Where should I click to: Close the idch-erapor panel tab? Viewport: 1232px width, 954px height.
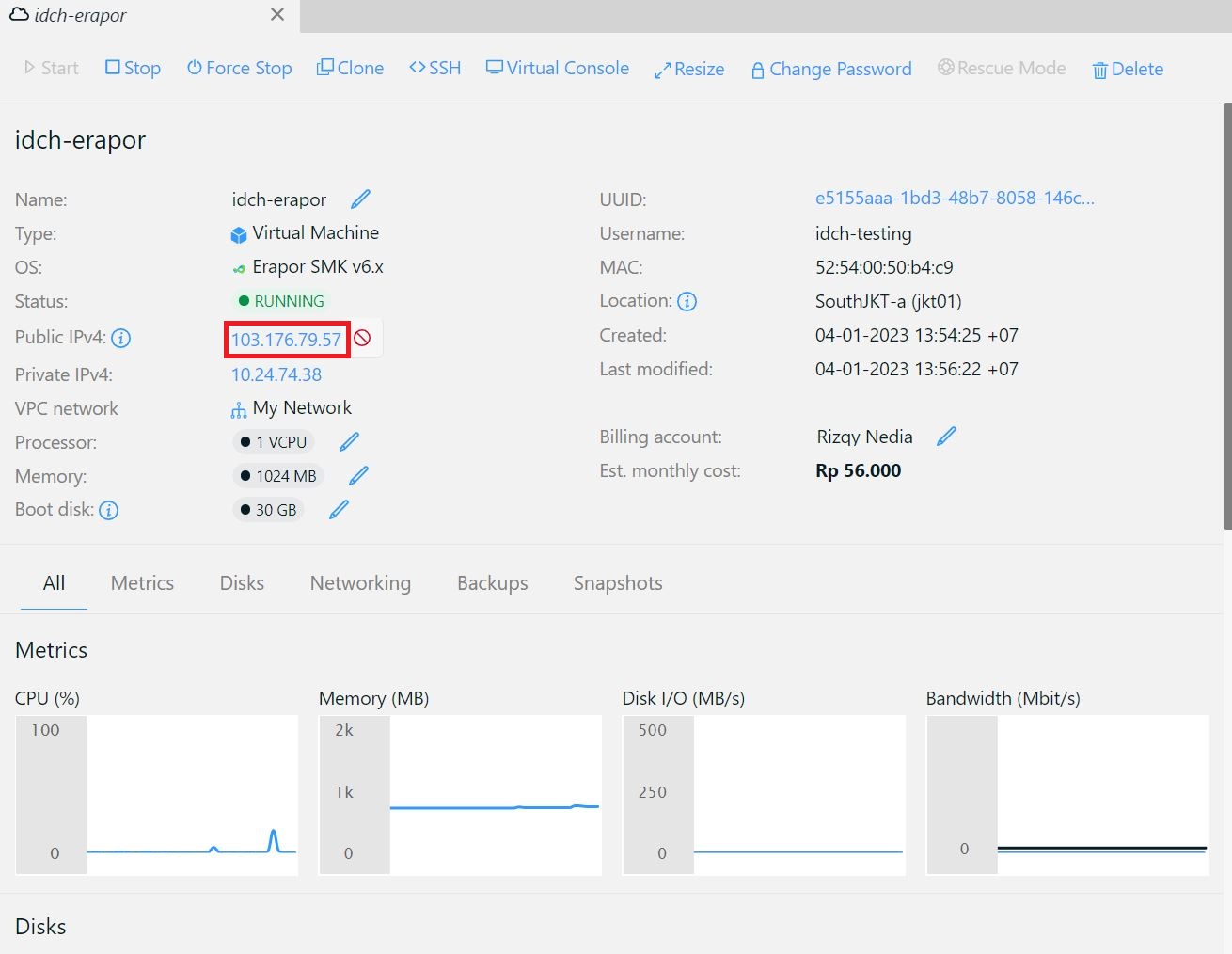click(x=277, y=15)
